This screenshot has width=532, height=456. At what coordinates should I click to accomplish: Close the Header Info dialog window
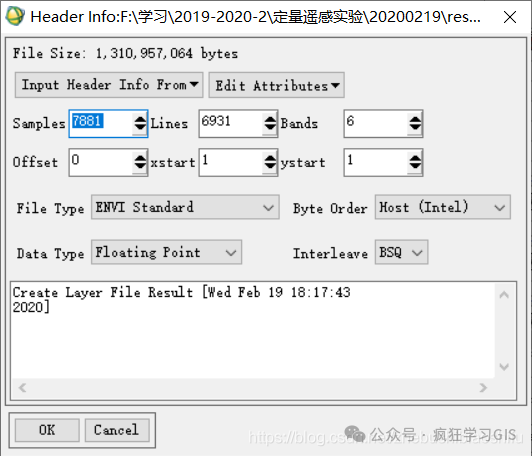[x=510, y=17]
